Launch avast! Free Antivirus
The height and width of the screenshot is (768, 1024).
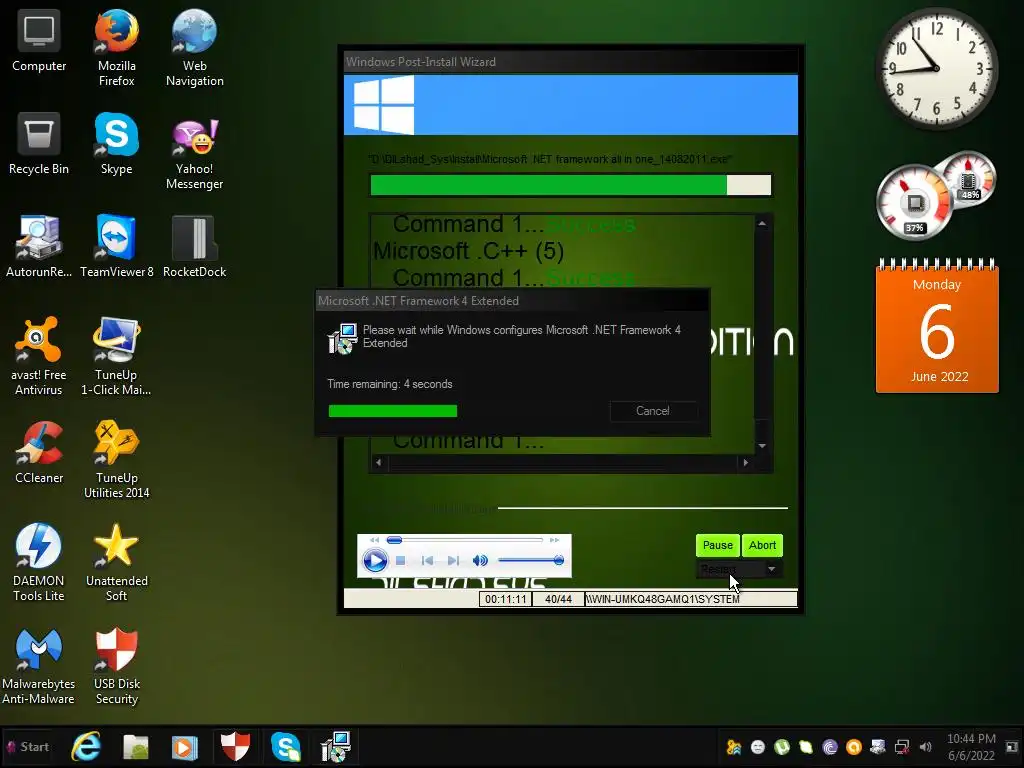39,357
